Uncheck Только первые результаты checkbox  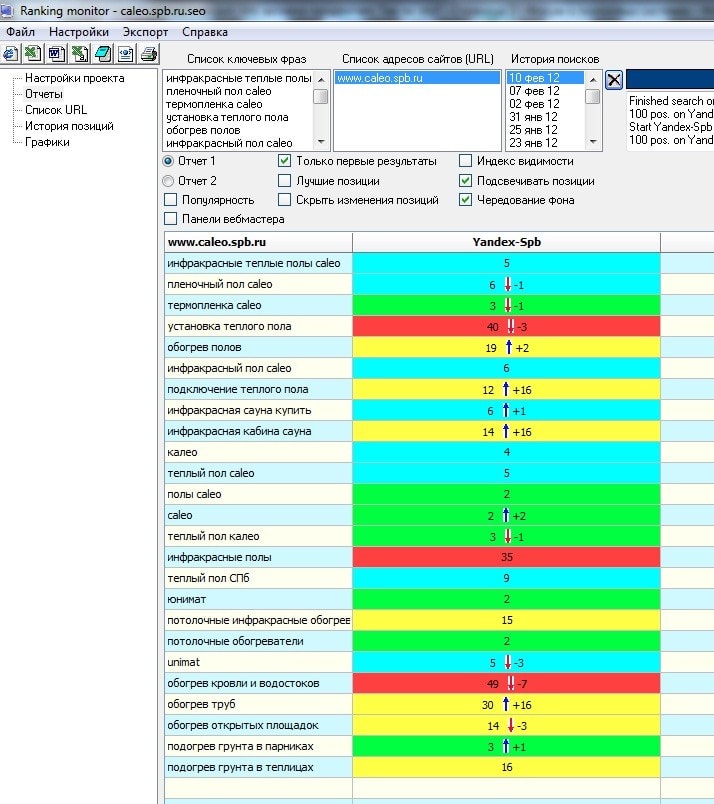coord(285,161)
